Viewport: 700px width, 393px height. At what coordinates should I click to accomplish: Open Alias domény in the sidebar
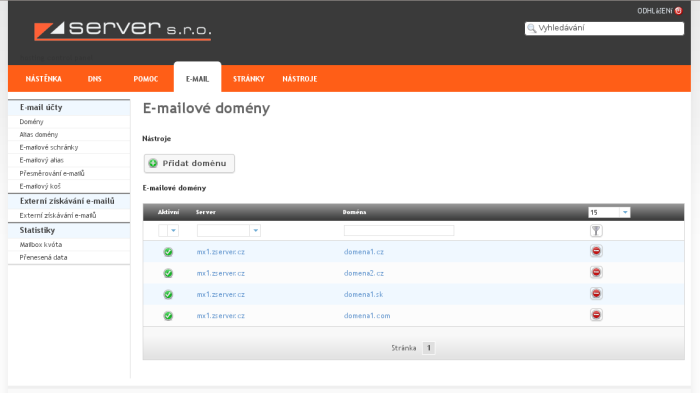38,134
